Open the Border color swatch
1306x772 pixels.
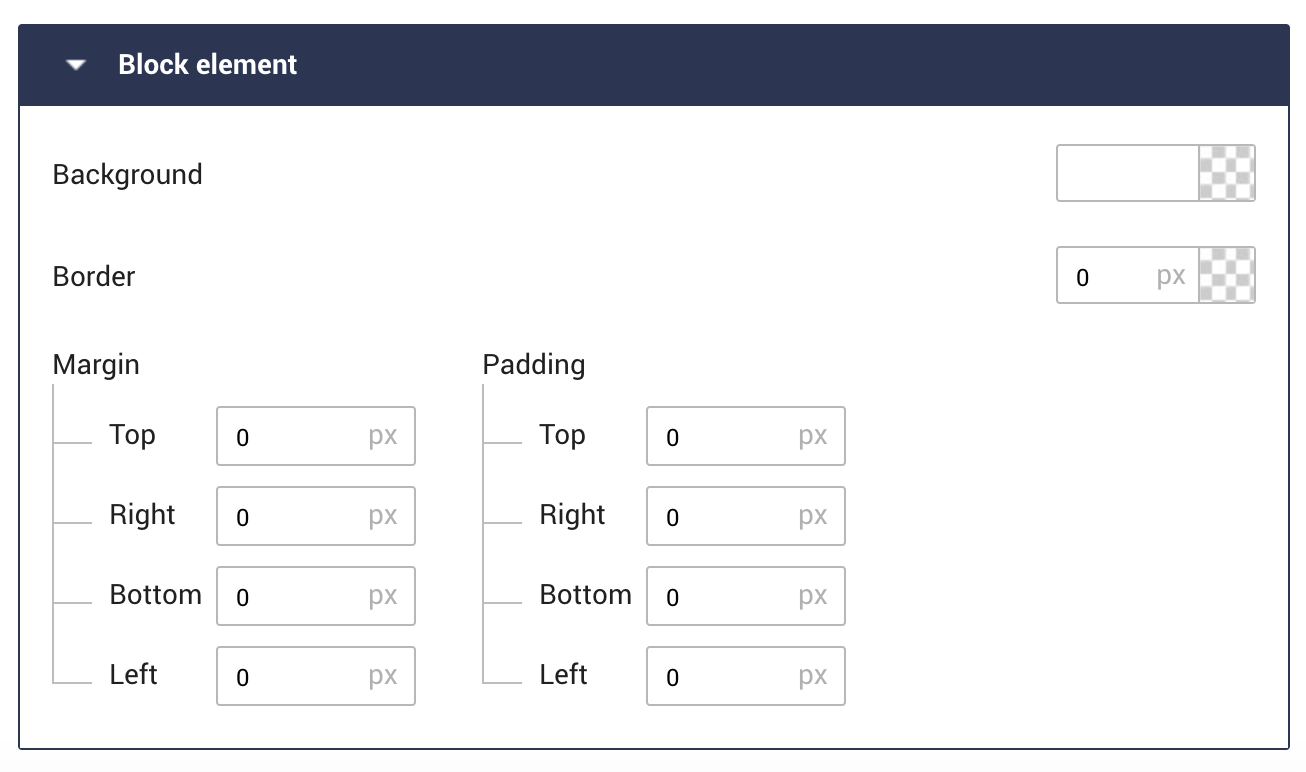(x=1226, y=276)
